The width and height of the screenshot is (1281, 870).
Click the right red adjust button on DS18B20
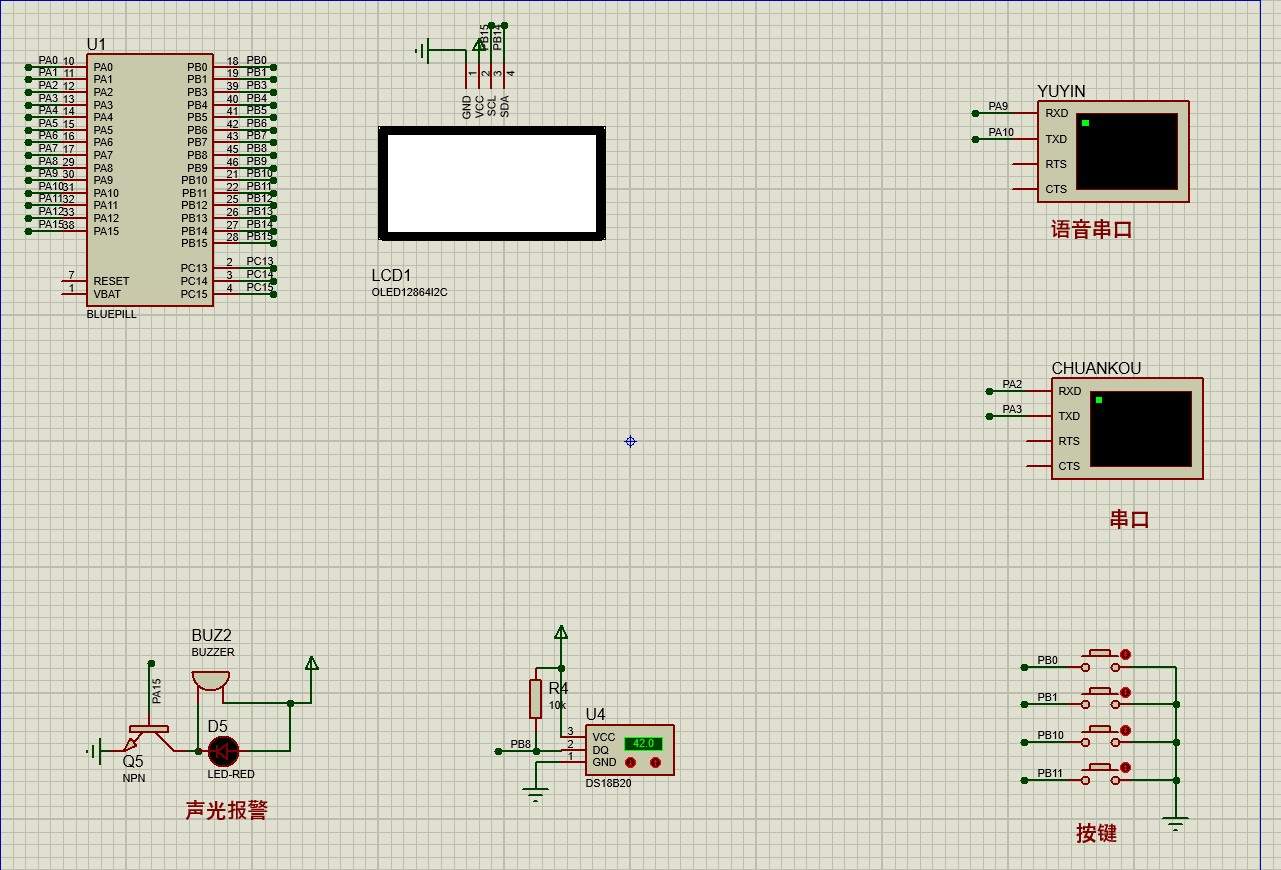coord(655,762)
